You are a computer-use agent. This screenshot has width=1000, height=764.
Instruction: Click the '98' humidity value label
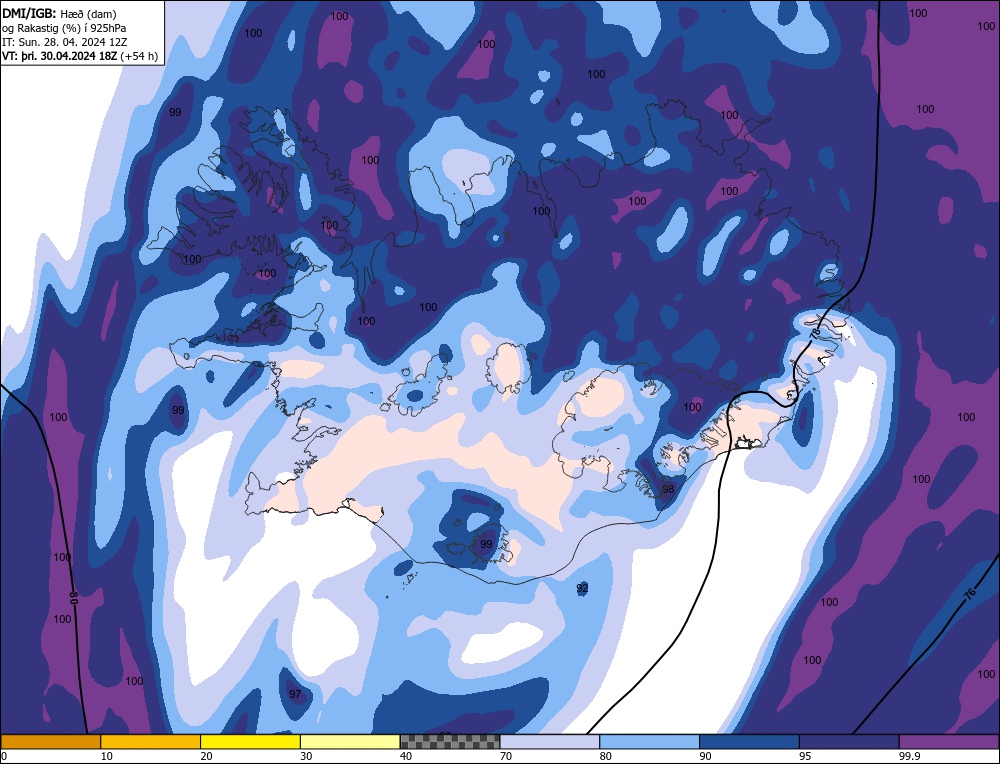(x=668, y=489)
